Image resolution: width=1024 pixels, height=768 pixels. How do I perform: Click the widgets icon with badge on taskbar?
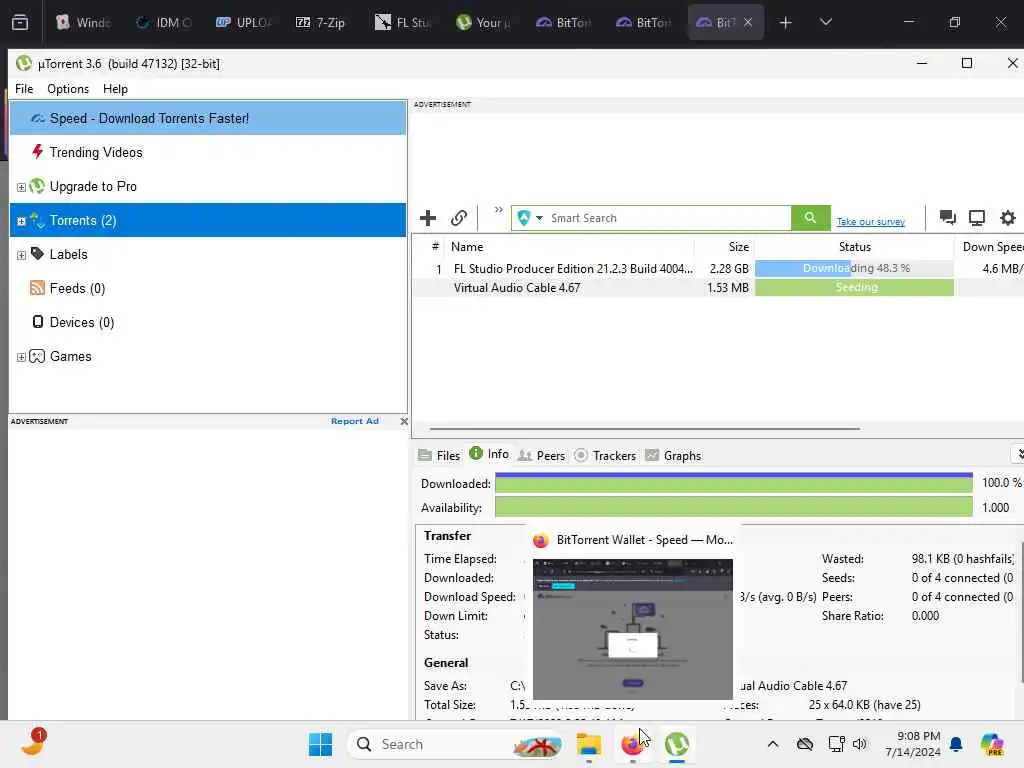pos(32,742)
